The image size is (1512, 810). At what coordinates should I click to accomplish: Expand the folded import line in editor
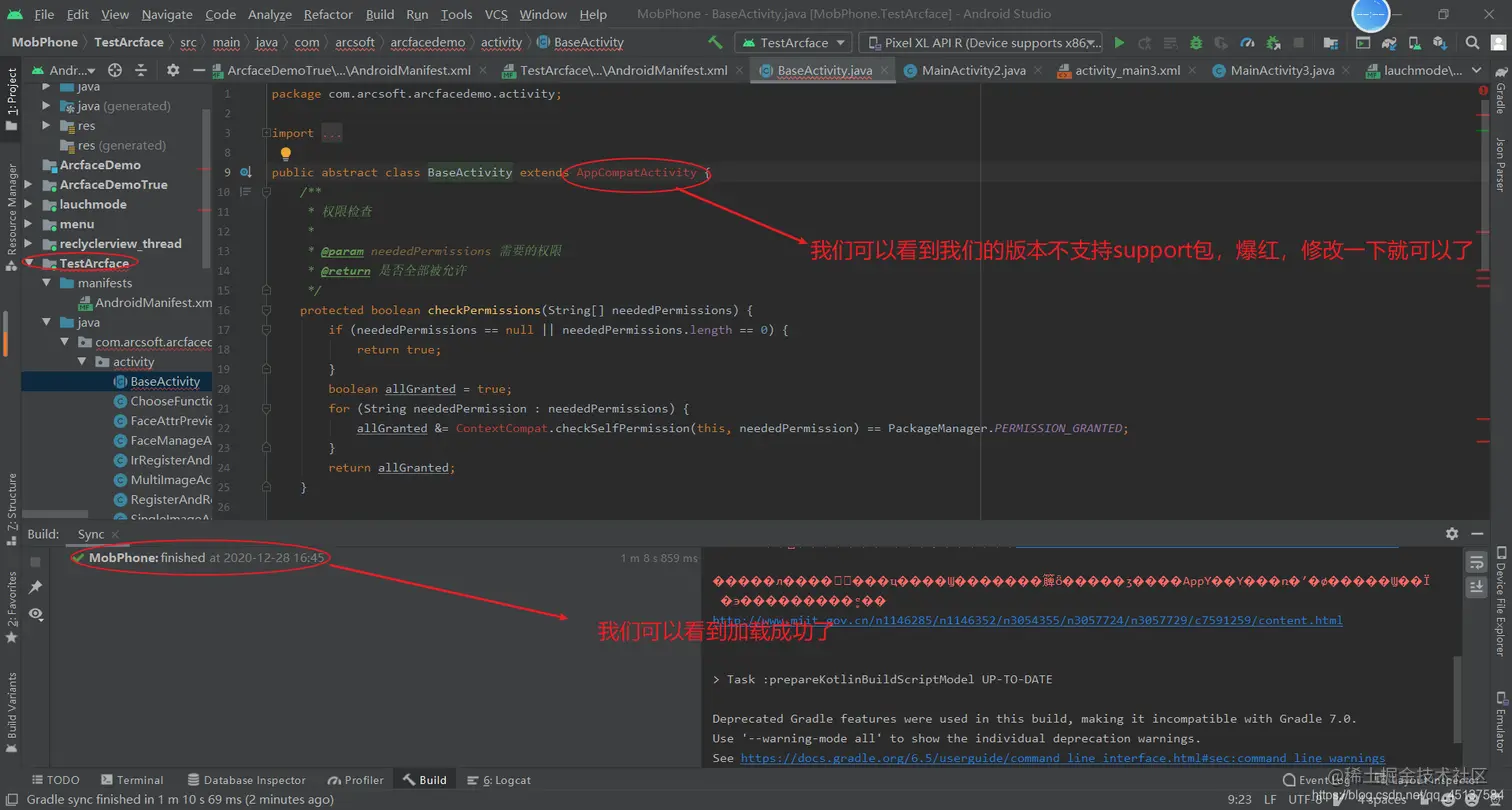pyautogui.click(x=265, y=133)
